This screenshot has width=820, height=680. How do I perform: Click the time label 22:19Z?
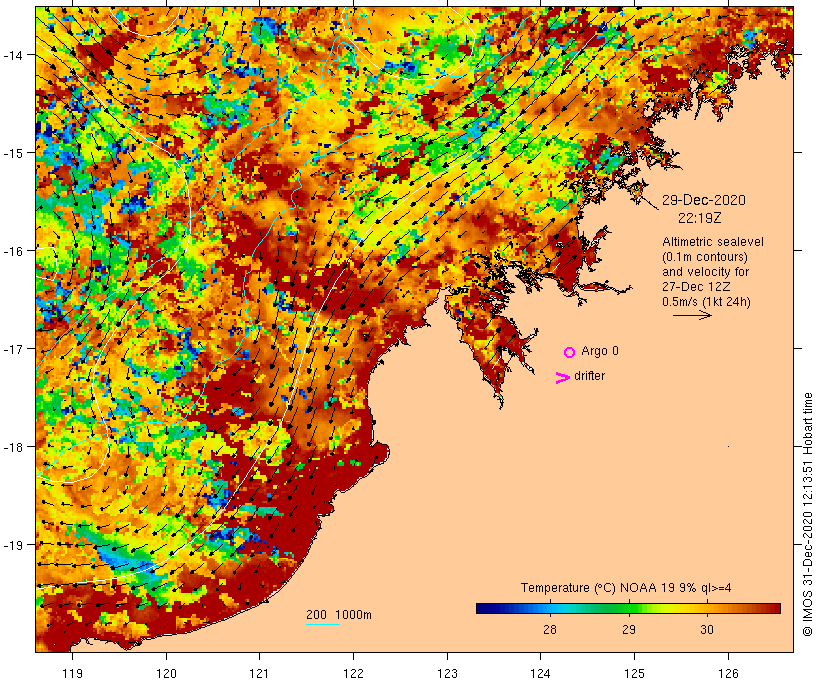[700, 218]
